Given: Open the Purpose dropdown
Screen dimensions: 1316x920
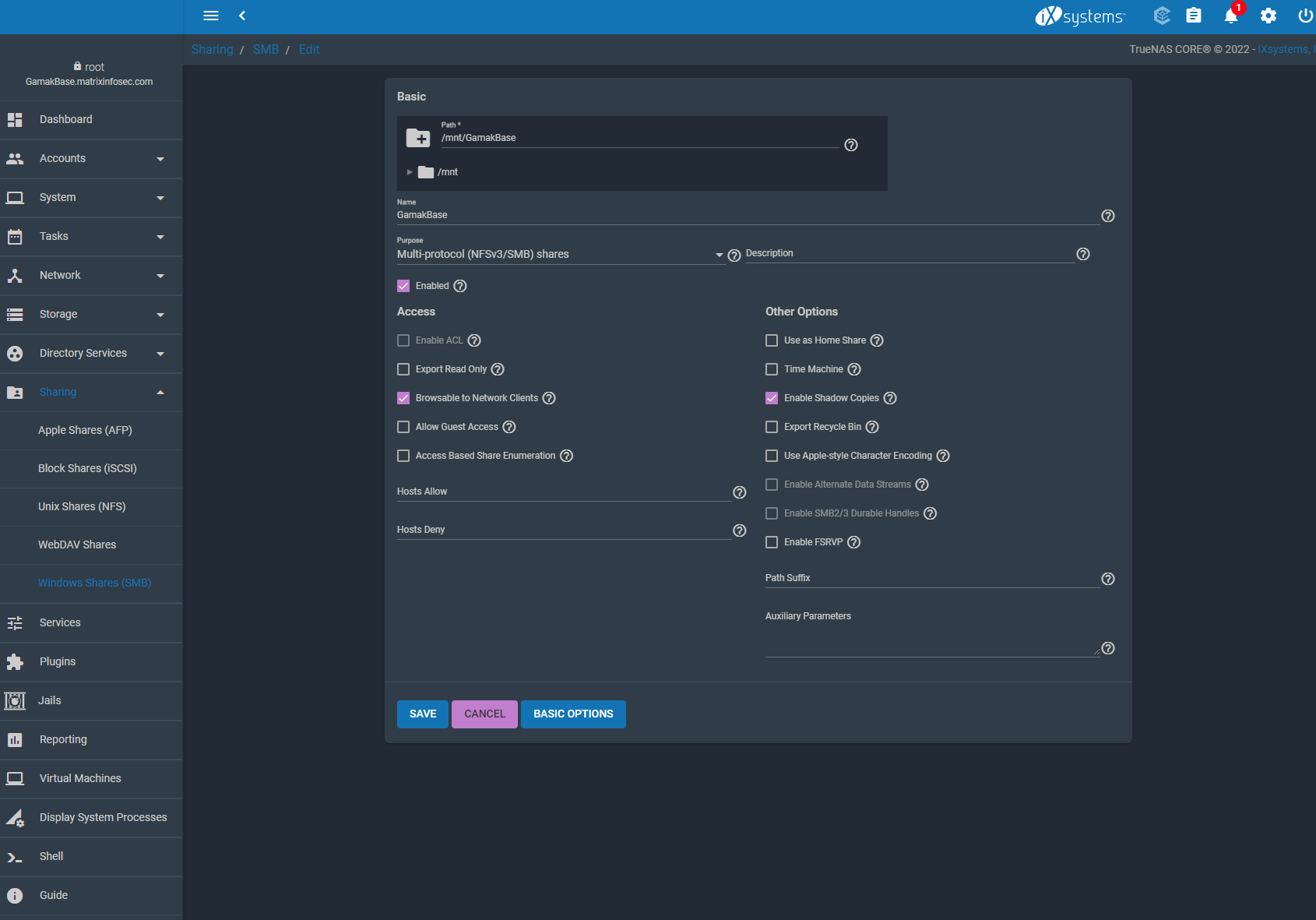Looking at the screenshot, I should point(561,254).
